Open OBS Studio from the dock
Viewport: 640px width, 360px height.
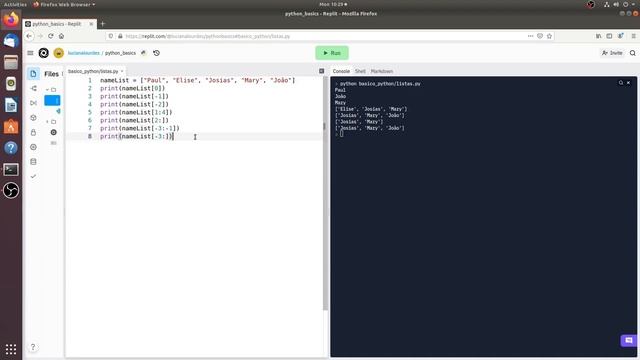click(x=11, y=190)
